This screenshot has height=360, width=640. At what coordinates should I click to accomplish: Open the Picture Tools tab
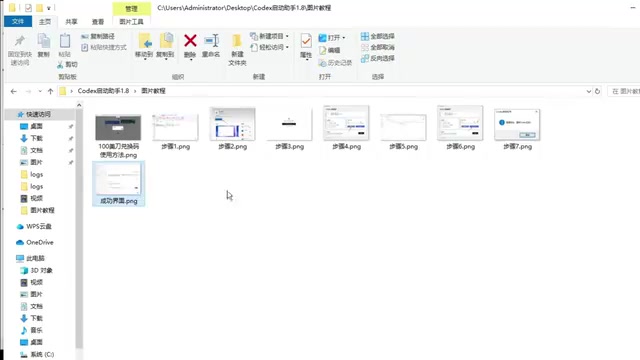[131, 22]
